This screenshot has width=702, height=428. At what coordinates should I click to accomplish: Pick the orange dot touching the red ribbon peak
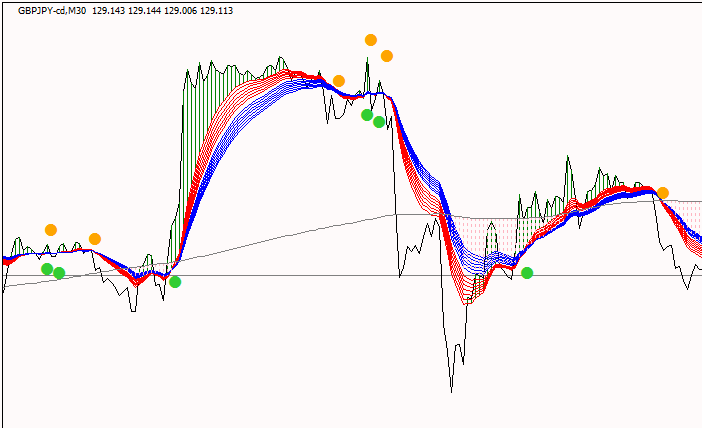pyautogui.click(x=339, y=81)
